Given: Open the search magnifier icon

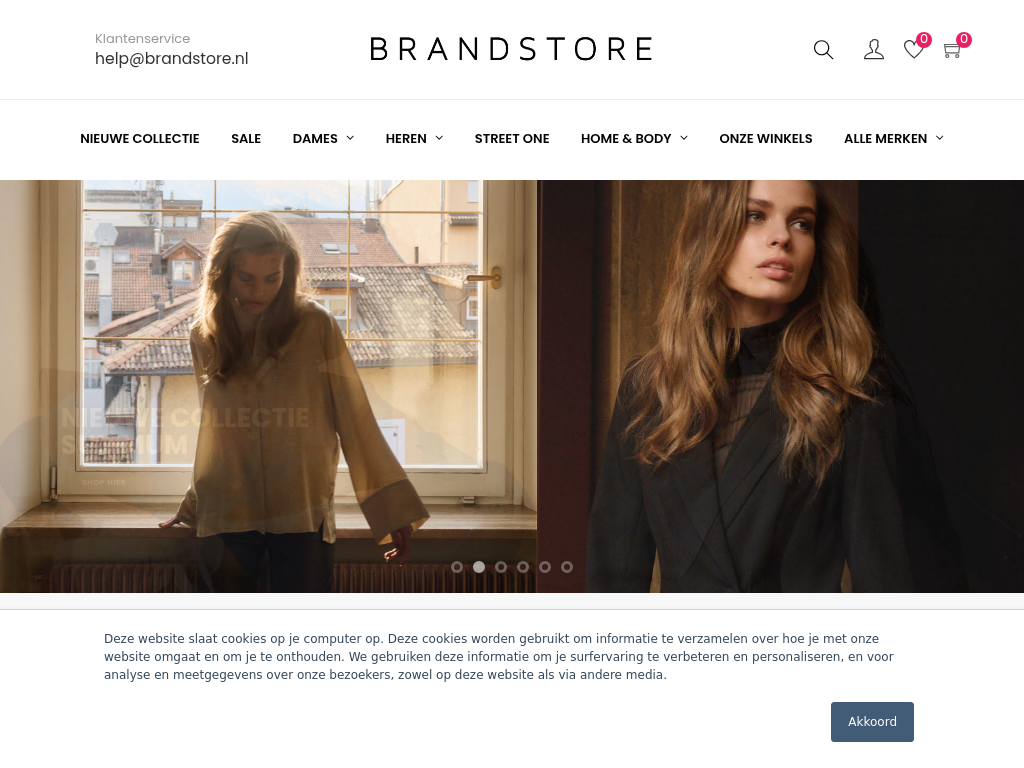Looking at the screenshot, I should point(823,50).
